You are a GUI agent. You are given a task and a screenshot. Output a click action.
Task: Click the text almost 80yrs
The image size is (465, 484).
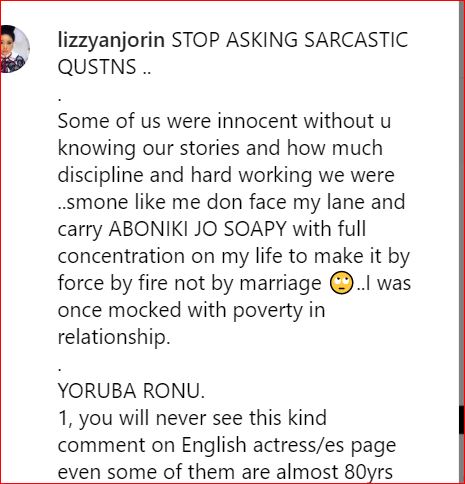click(334, 472)
